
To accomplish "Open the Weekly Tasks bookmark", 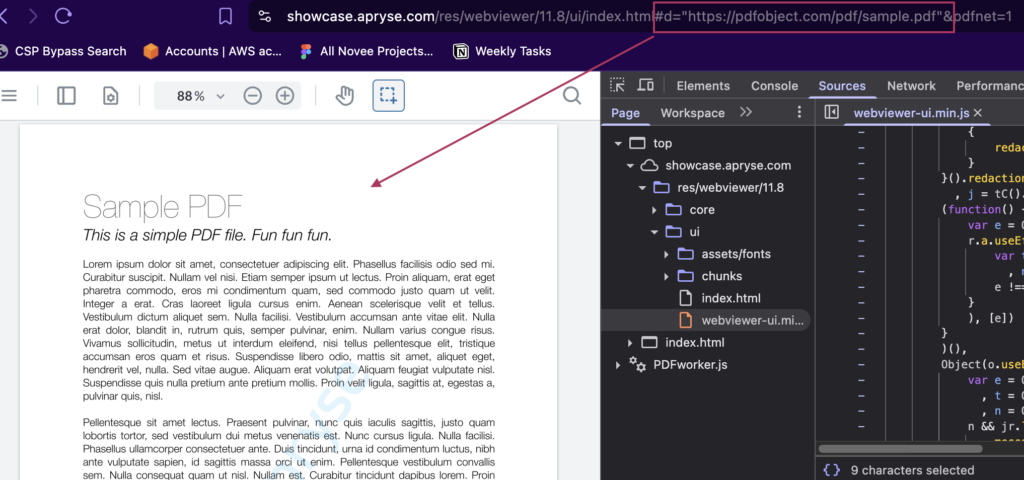I will click(x=502, y=51).
